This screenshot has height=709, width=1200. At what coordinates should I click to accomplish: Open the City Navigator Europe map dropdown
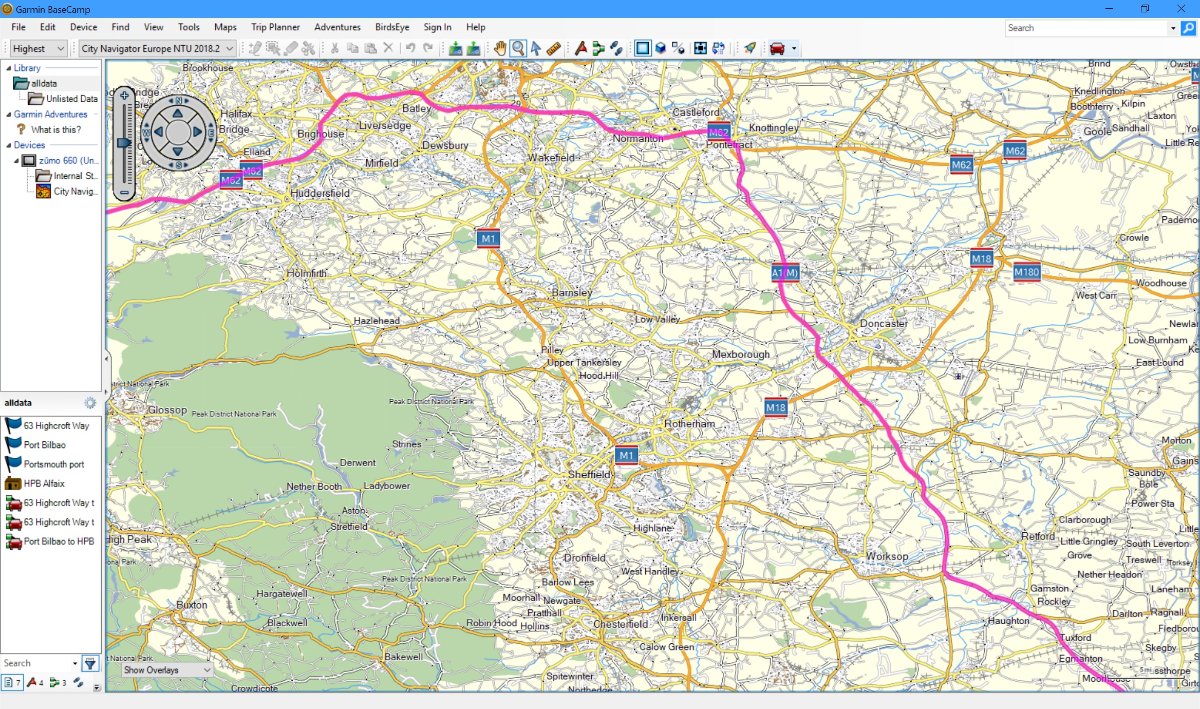tap(158, 48)
